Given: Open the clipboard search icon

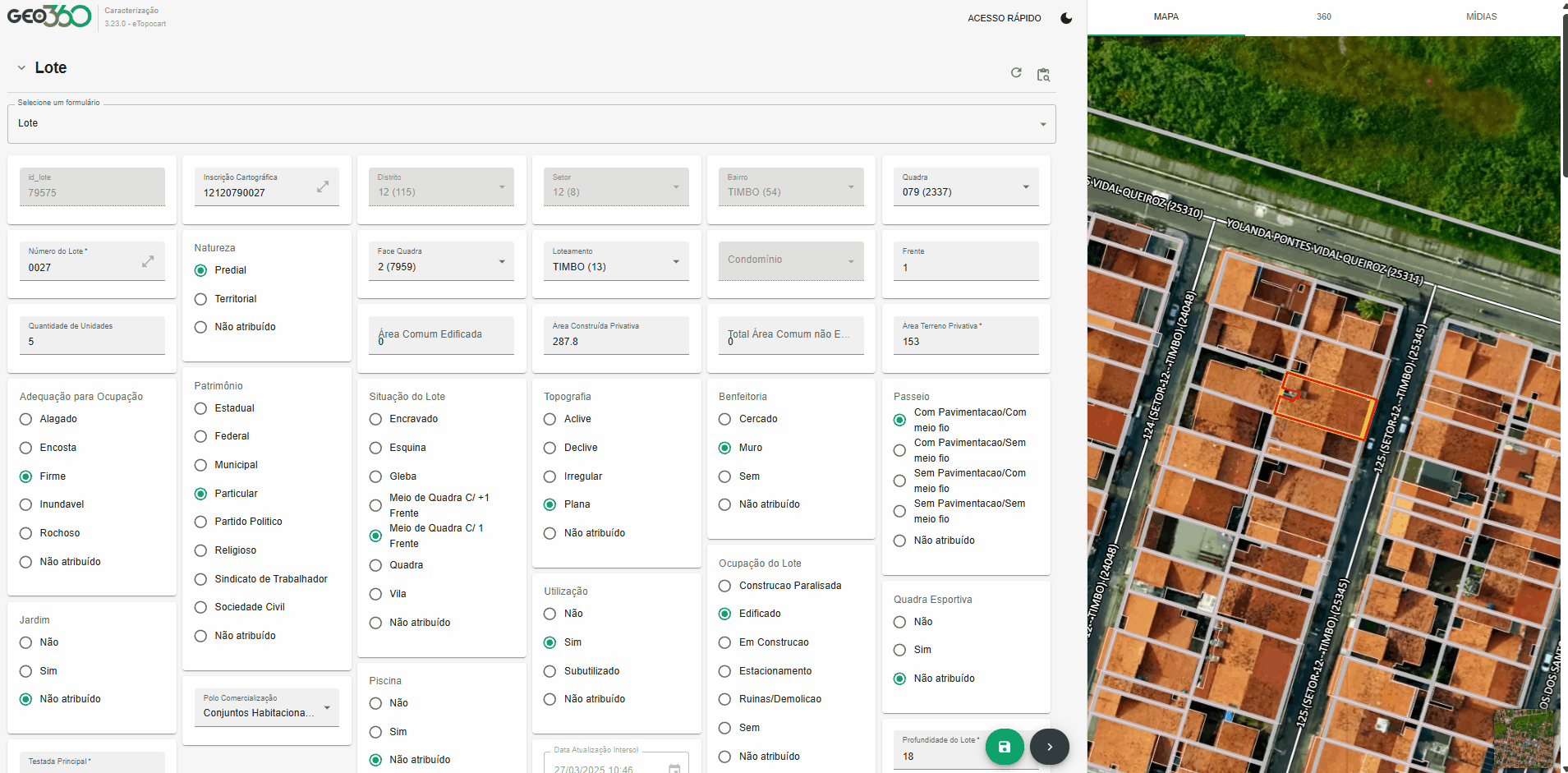Looking at the screenshot, I should click(1043, 75).
